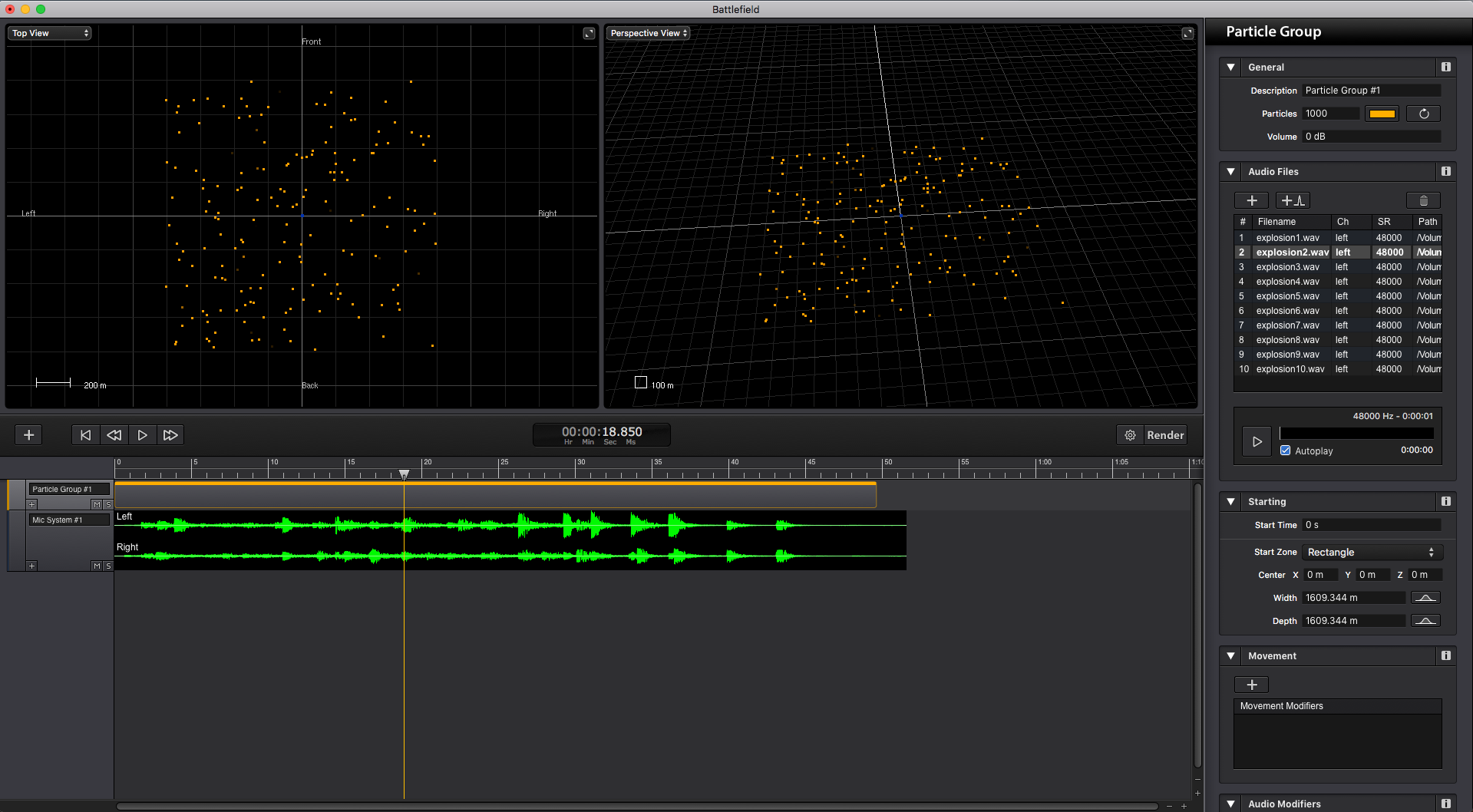
Task: Click the plus on Particle Group #1 track
Action: click(31, 504)
